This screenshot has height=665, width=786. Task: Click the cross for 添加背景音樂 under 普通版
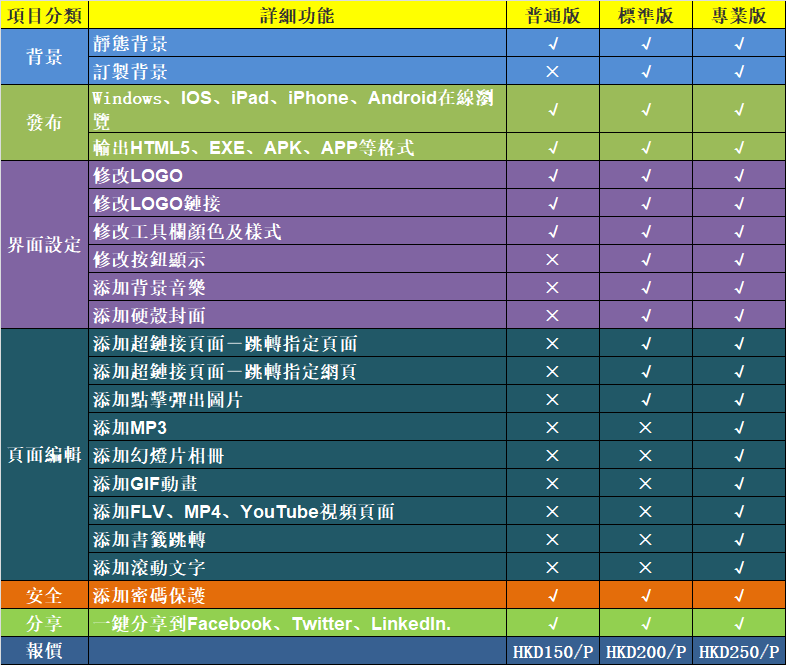click(x=552, y=288)
